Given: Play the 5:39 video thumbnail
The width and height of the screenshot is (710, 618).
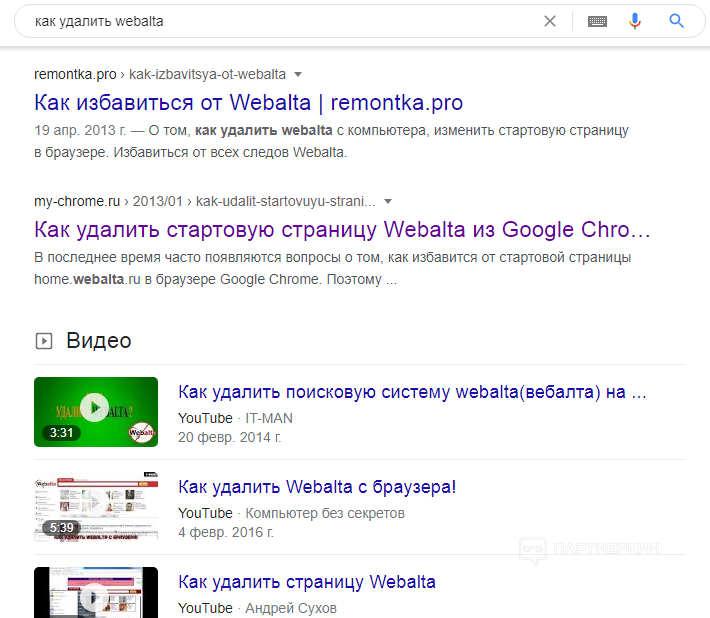Looking at the screenshot, I should coord(96,507).
